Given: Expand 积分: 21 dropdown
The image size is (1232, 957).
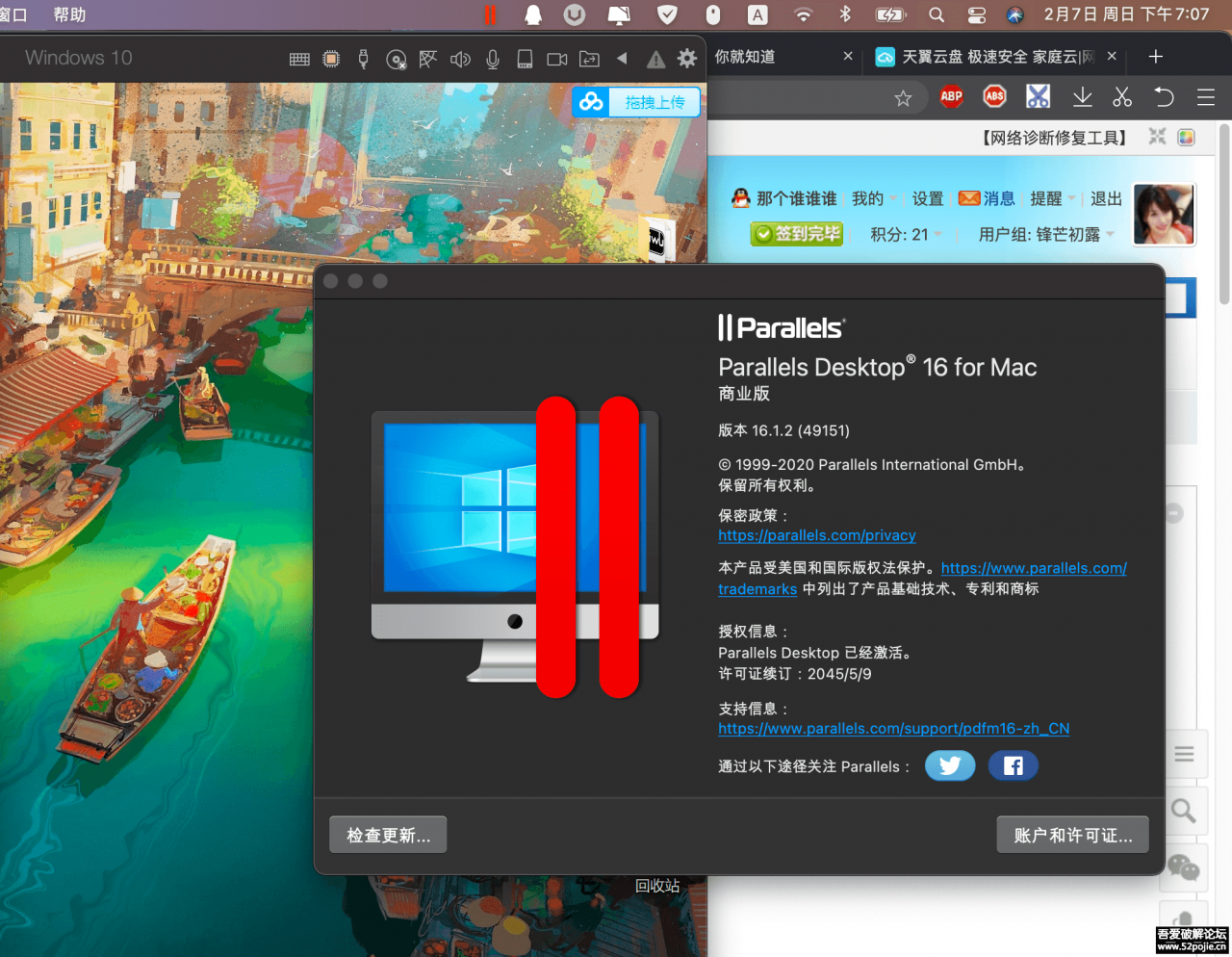Looking at the screenshot, I should pos(907,234).
